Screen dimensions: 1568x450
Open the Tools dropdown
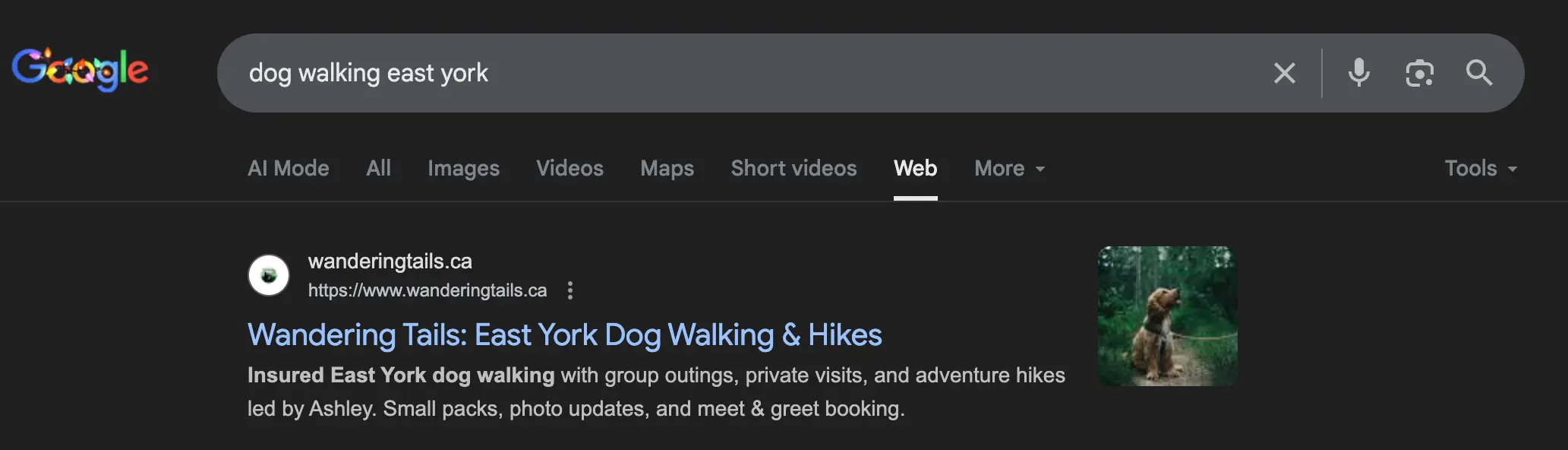tap(1480, 168)
